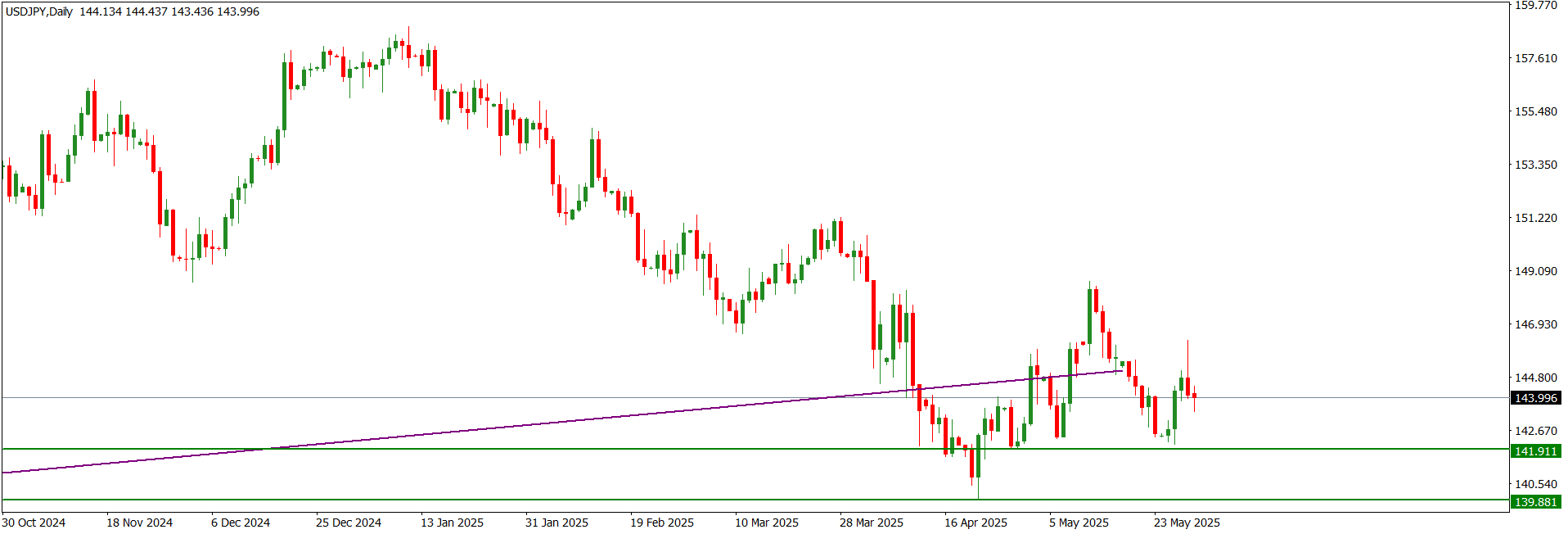Click the 28 Mar 2025 date label

point(872,523)
